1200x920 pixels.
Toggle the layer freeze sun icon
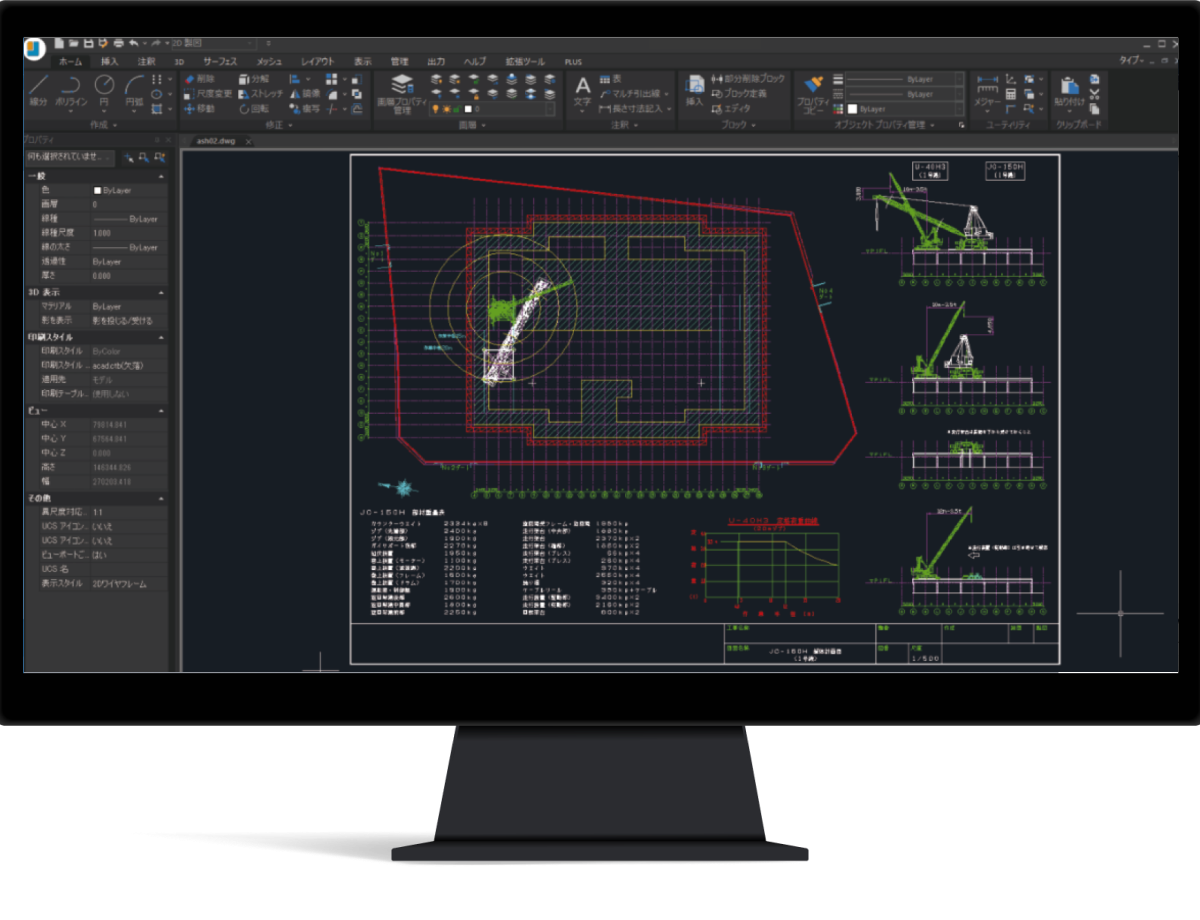point(446,109)
